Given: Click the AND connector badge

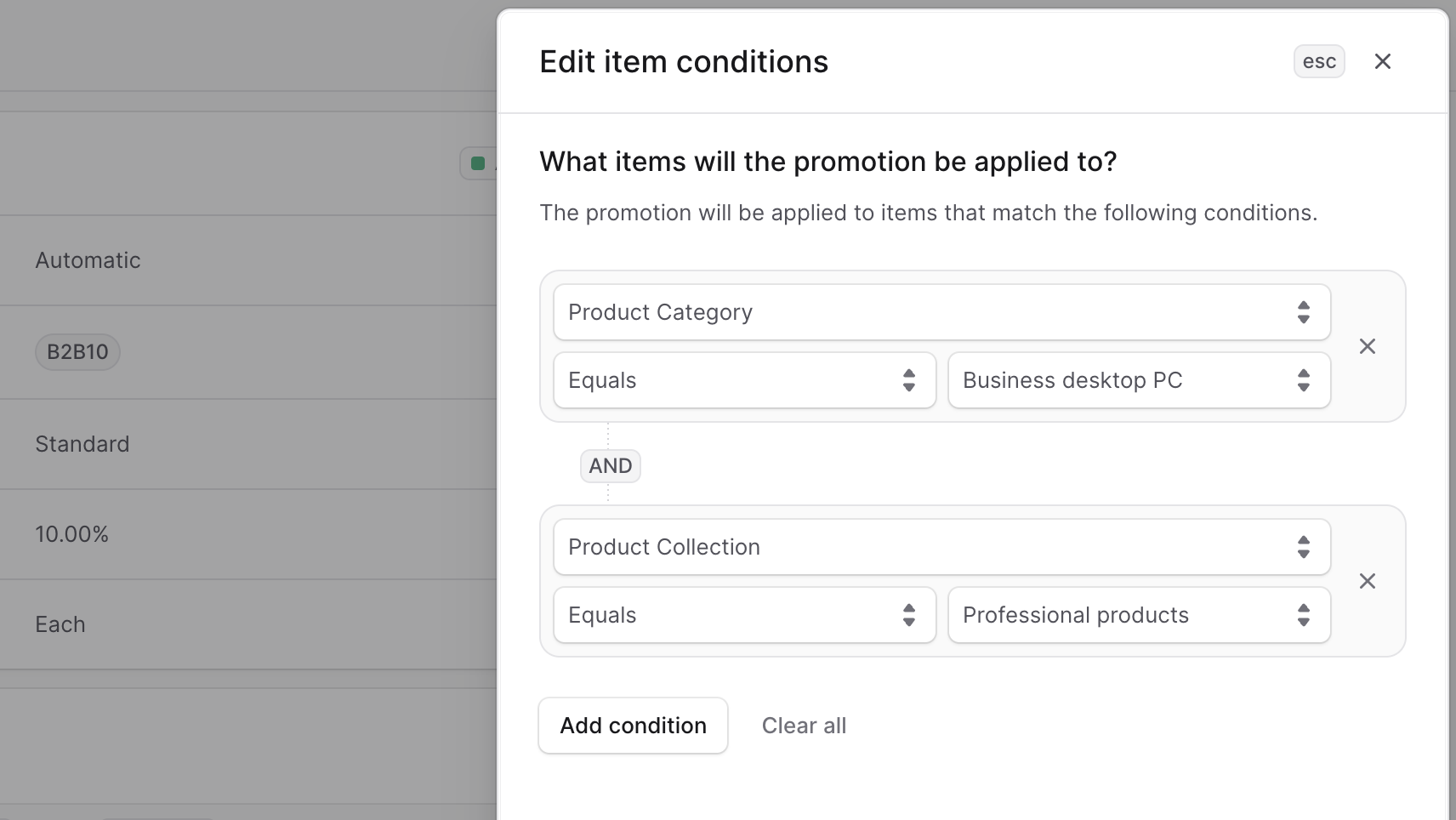Looking at the screenshot, I should [610, 466].
